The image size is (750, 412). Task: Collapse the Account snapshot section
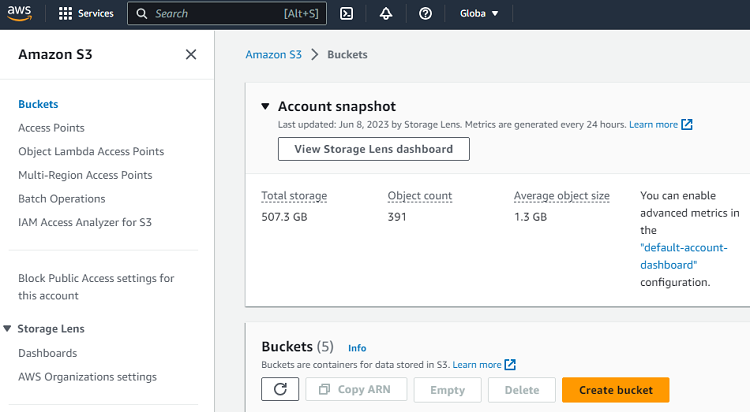click(265, 106)
